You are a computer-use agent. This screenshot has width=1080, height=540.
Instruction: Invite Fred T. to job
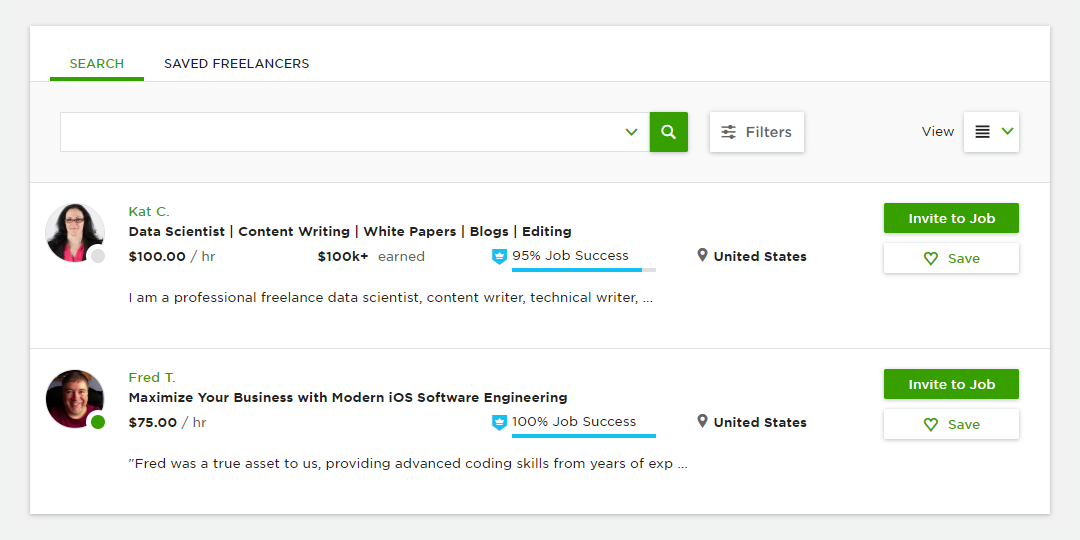pos(951,384)
